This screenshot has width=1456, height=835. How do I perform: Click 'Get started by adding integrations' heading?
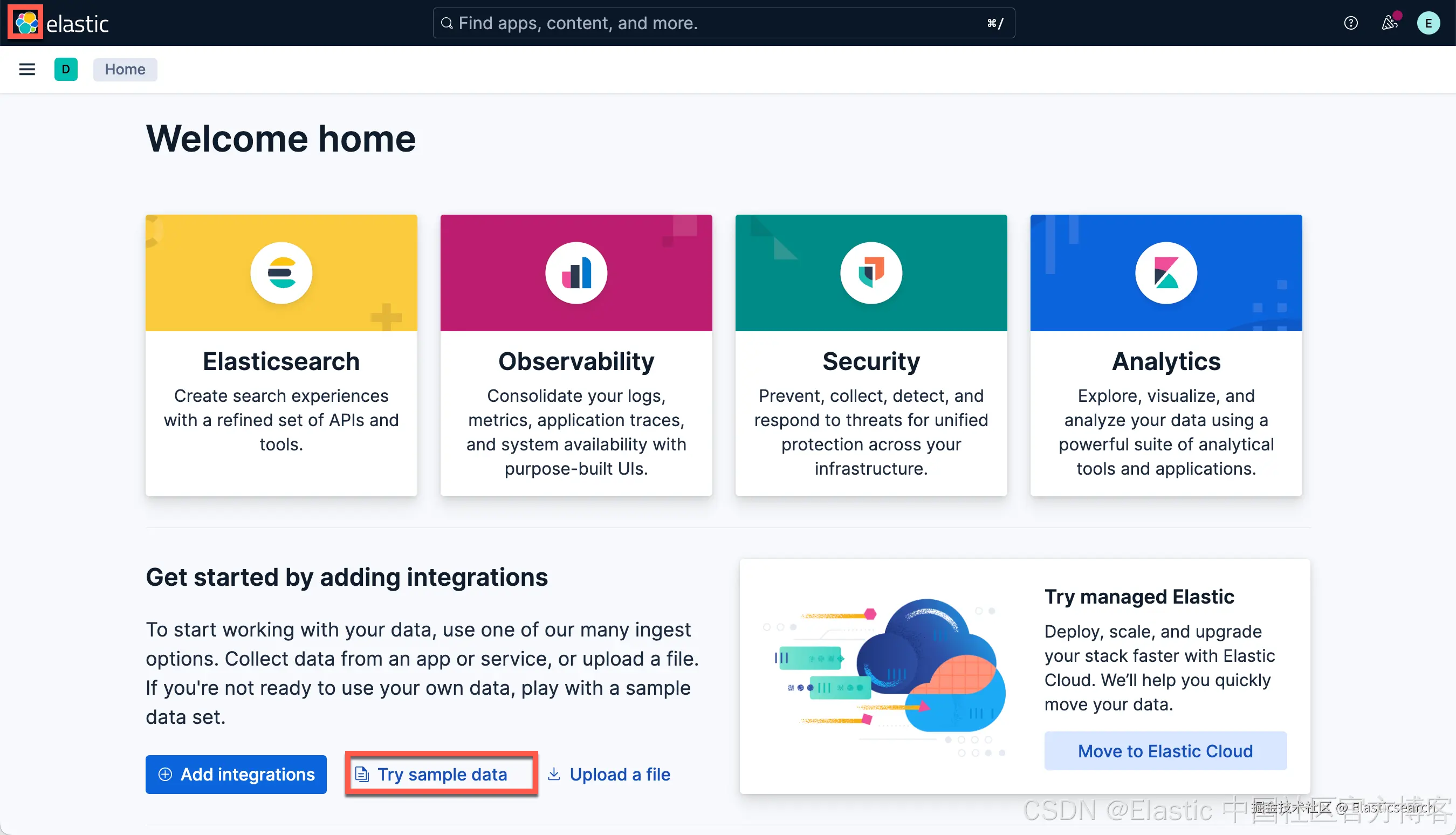tap(347, 577)
